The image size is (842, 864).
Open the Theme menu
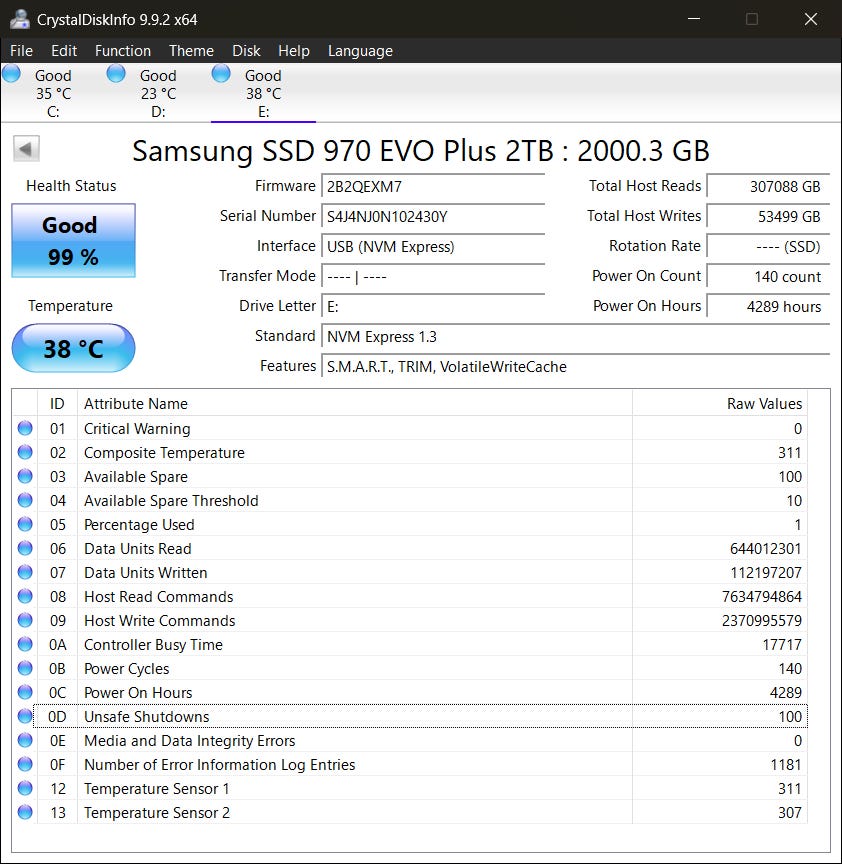[191, 51]
